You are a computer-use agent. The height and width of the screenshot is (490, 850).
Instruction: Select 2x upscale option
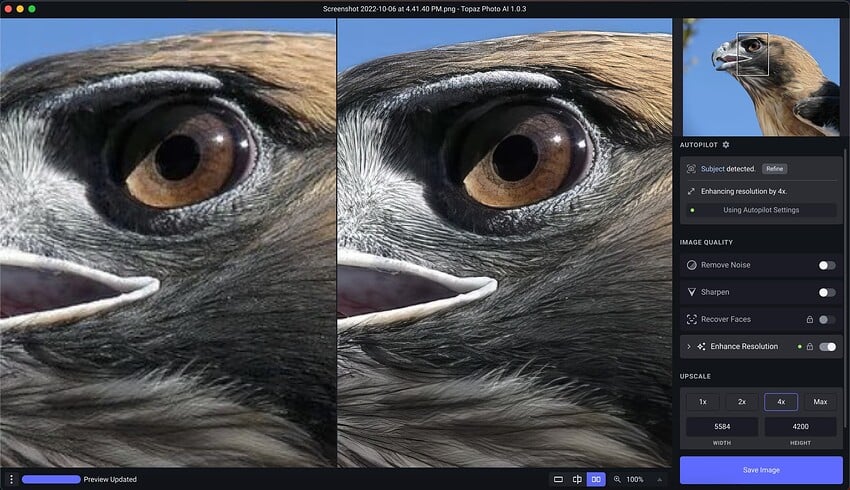tap(742, 402)
